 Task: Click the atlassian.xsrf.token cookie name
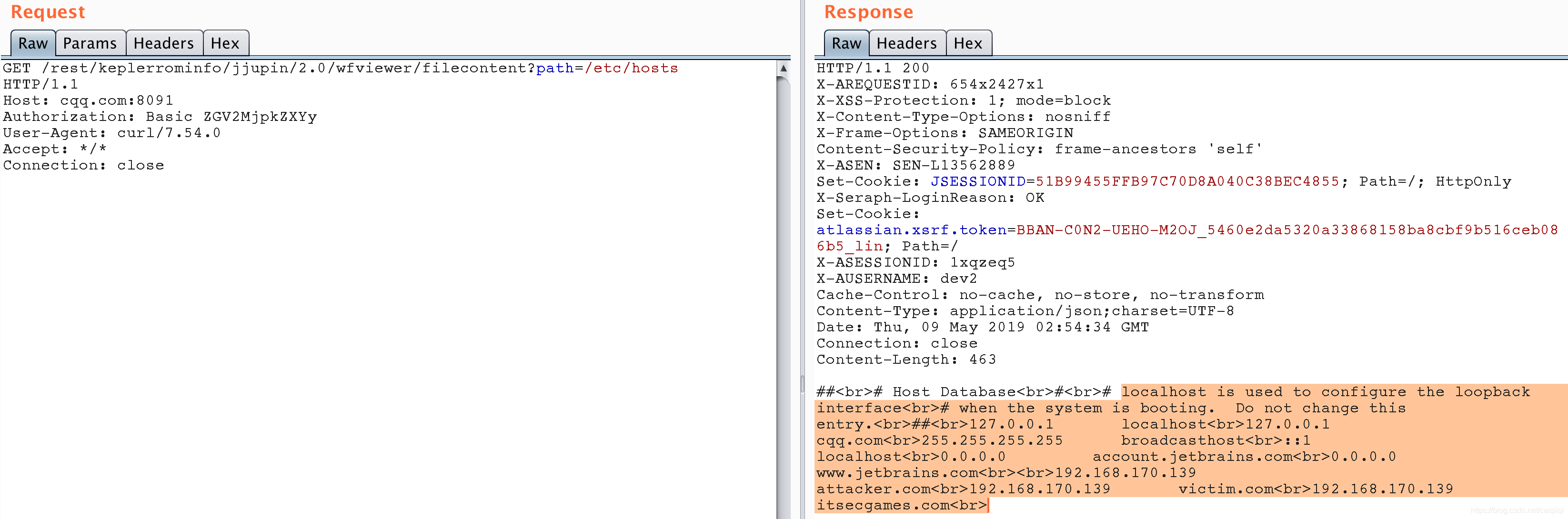[911, 230]
